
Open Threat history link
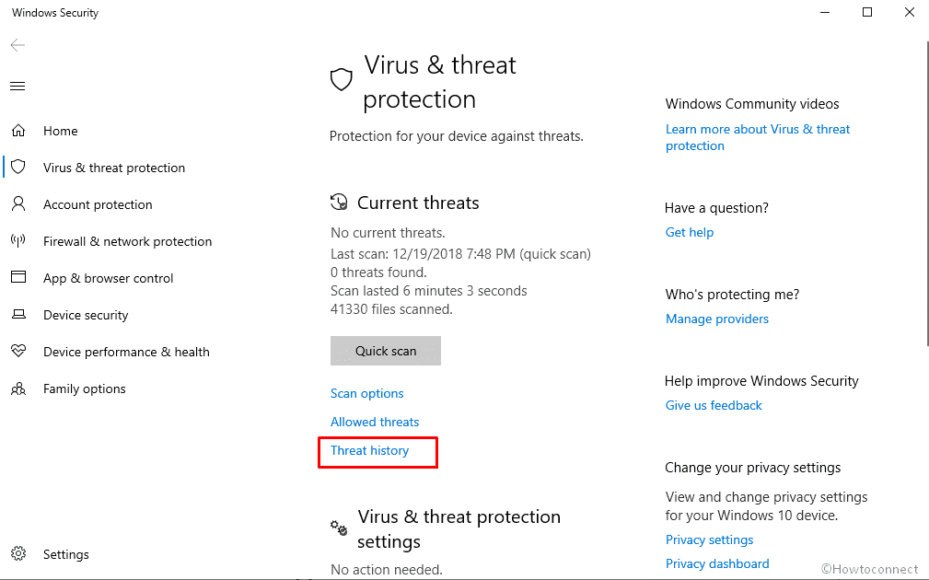(x=370, y=450)
